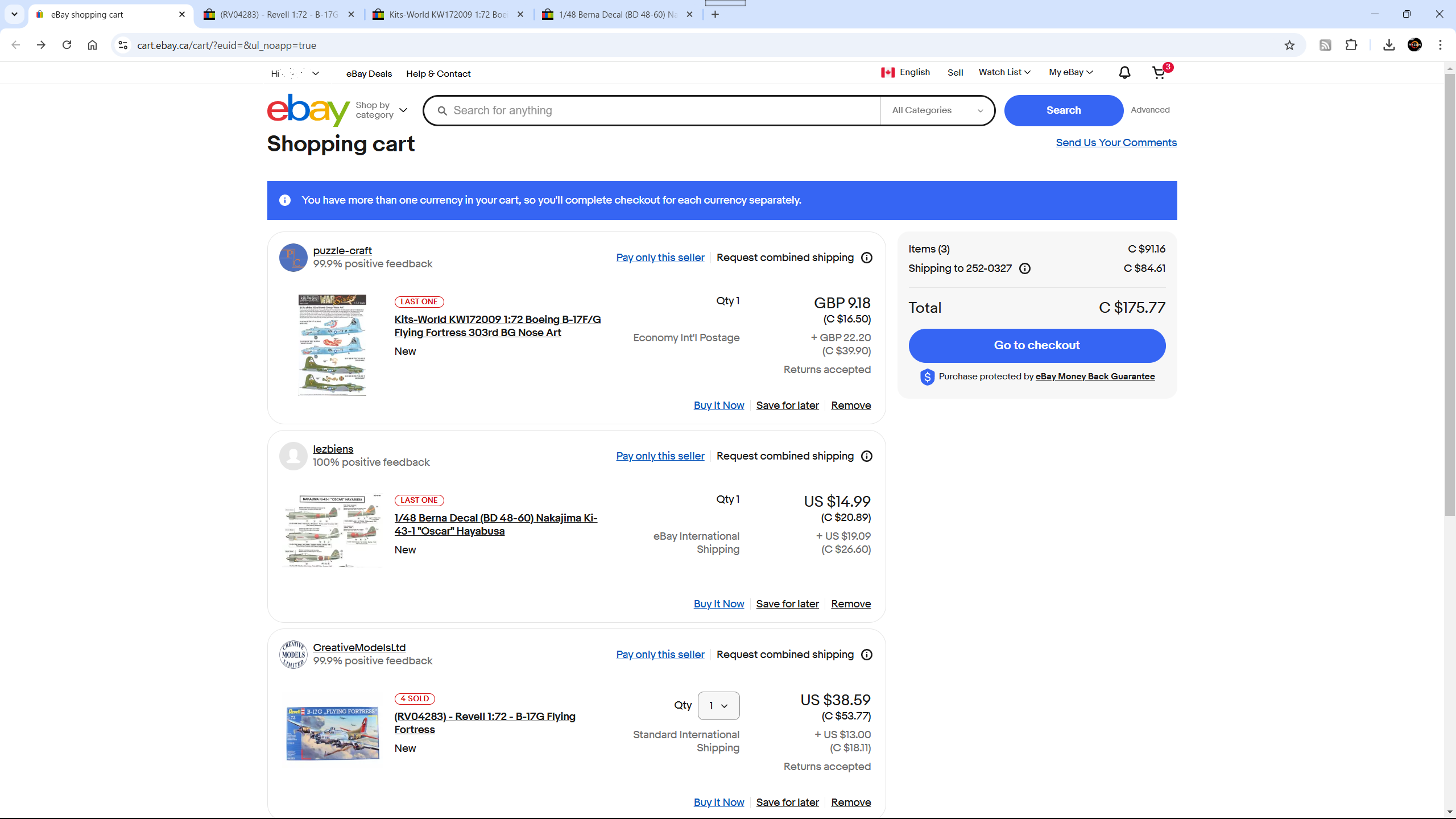
Task: Expand the My eBay dropdown
Action: point(1071,72)
